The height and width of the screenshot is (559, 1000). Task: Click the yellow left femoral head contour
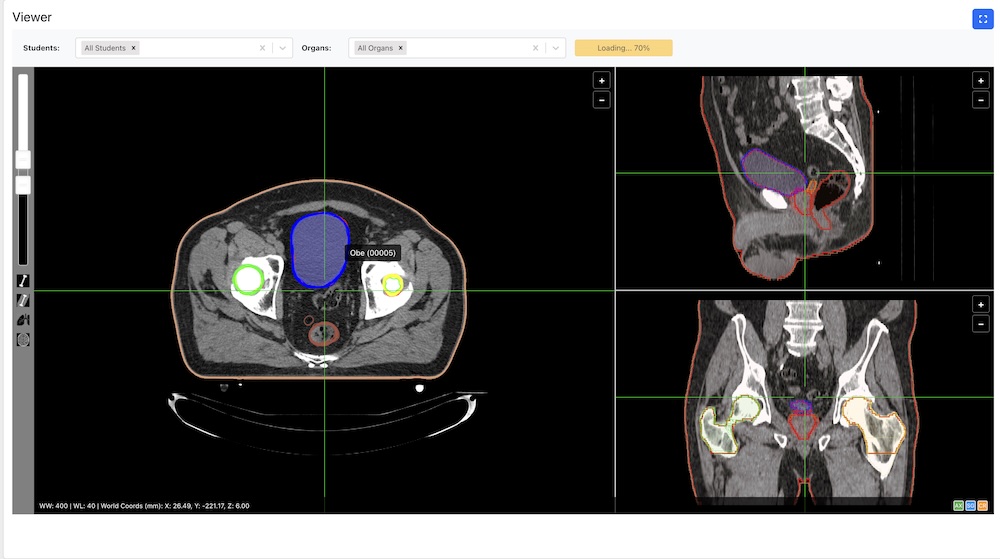click(x=393, y=284)
